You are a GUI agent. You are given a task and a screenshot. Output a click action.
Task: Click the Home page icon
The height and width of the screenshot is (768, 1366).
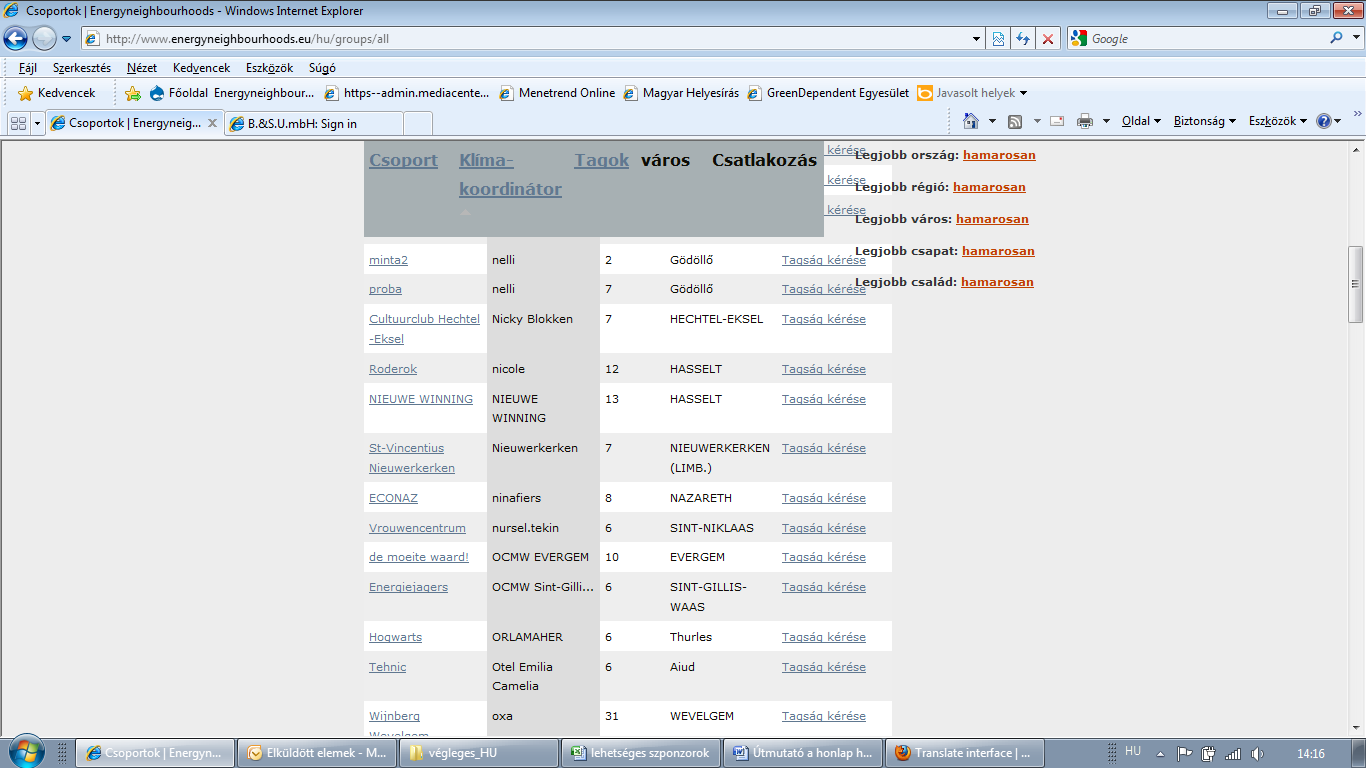click(970, 121)
